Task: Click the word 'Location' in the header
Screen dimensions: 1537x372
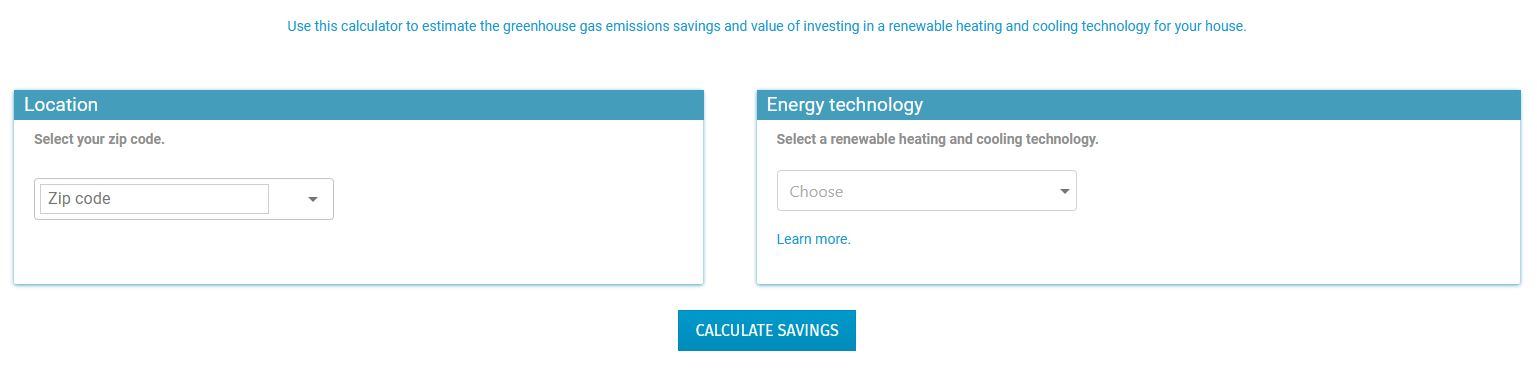Action: pyautogui.click(x=61, y=105)
